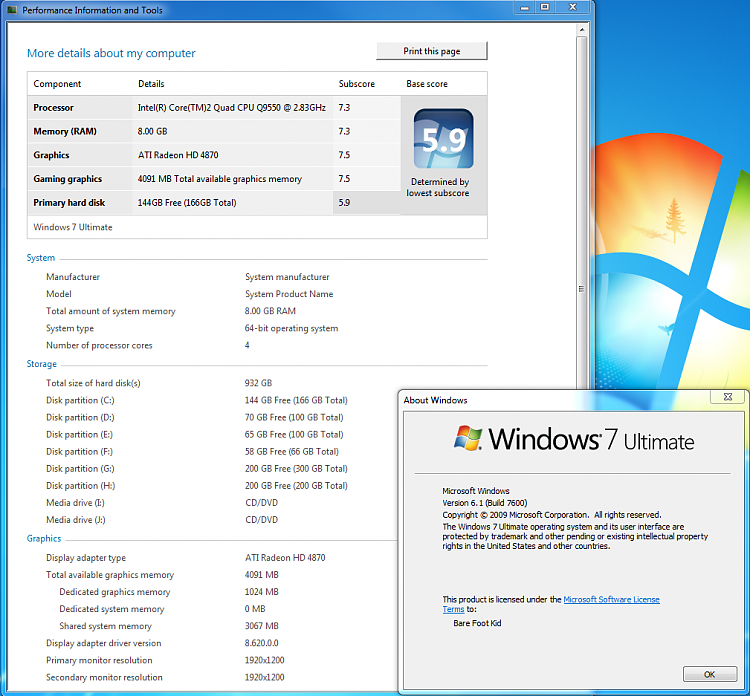
Task: Click the 64-bit operating system value
Action: point(291,328)
